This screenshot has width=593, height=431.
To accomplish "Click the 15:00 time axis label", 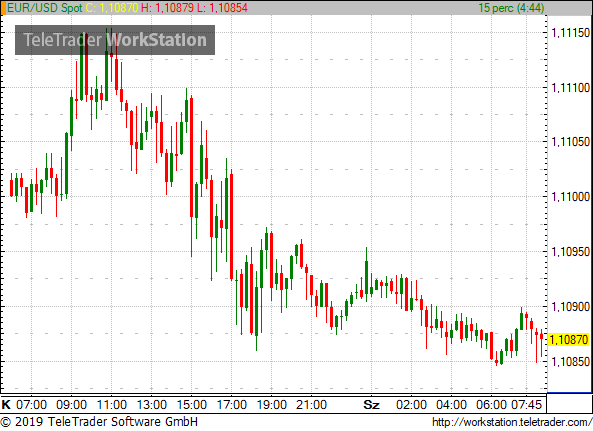I will click(x=192, y=405).
